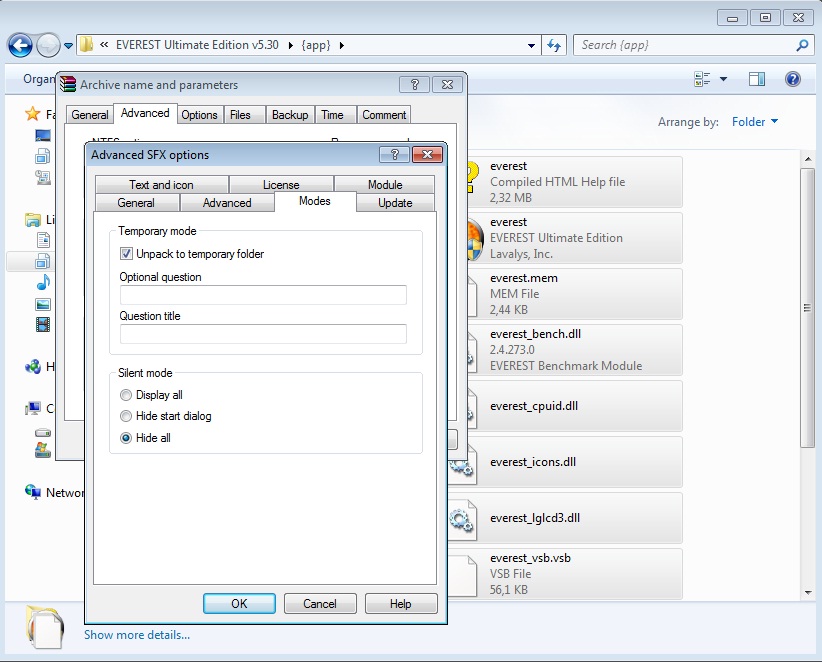Click the Explorer back navigation arrow
This screenshot has height=662, width=822.
pos(20,46)
